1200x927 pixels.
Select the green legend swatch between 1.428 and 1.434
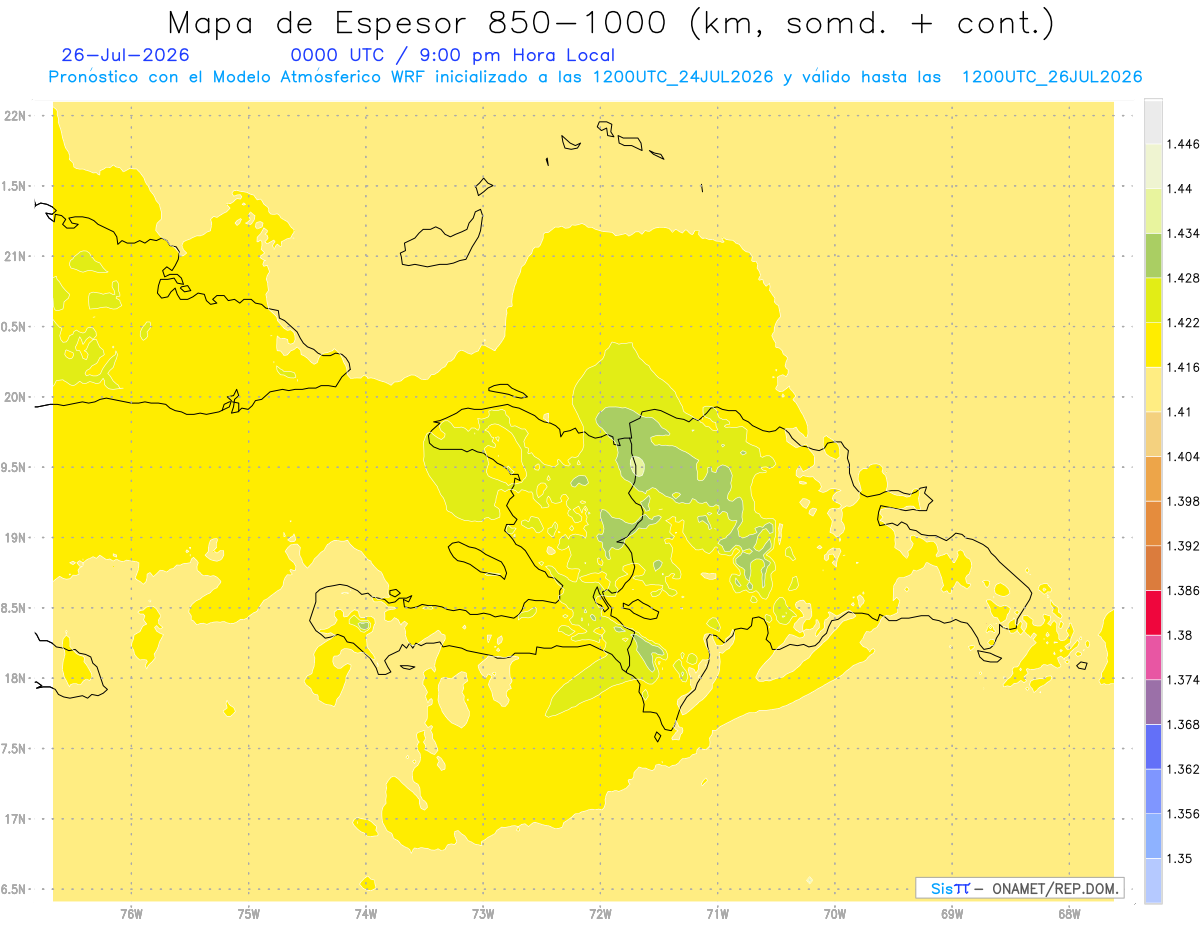pyautogui.click(x=1153, y=255)
